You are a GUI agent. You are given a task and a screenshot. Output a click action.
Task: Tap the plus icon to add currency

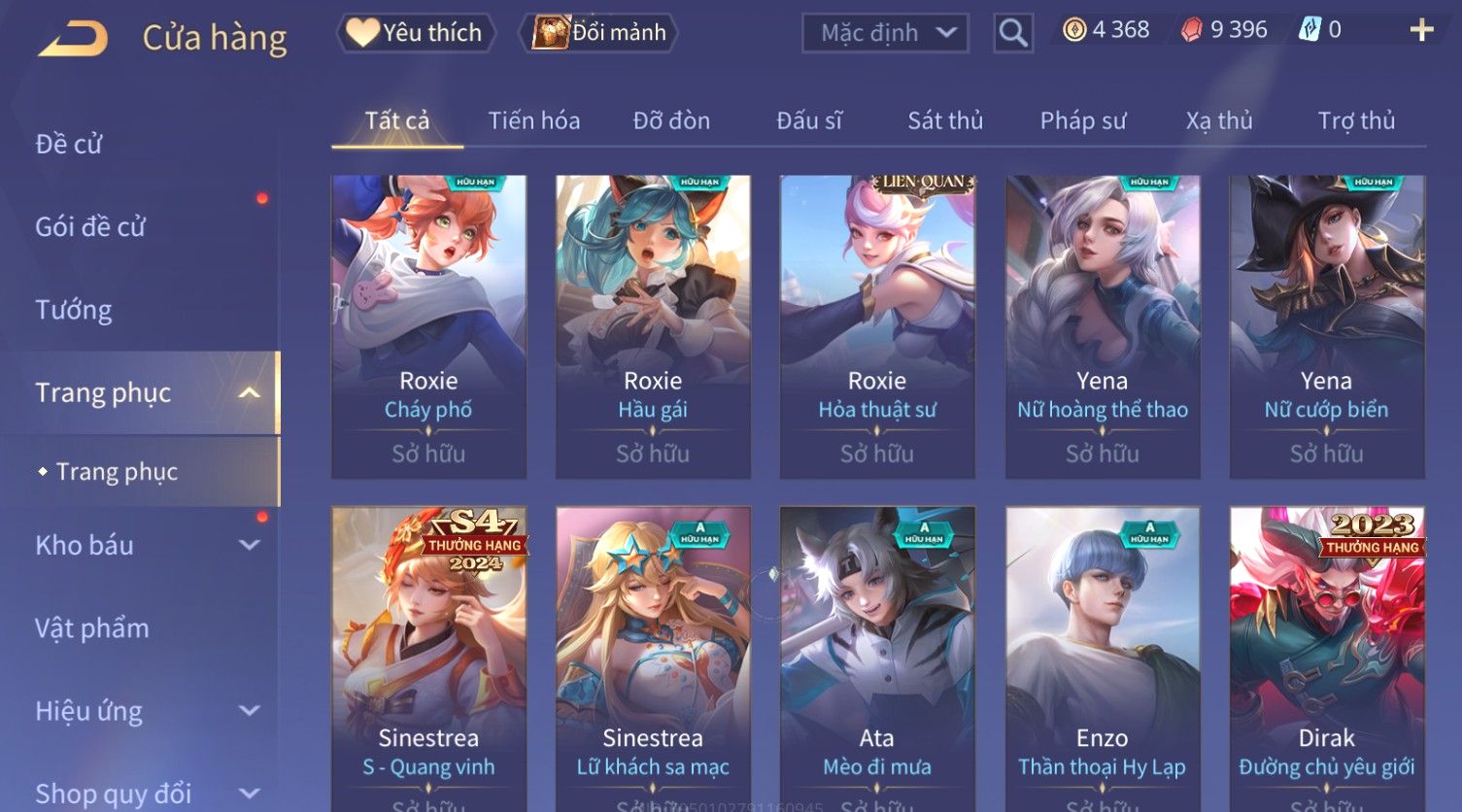(1421, 31)
